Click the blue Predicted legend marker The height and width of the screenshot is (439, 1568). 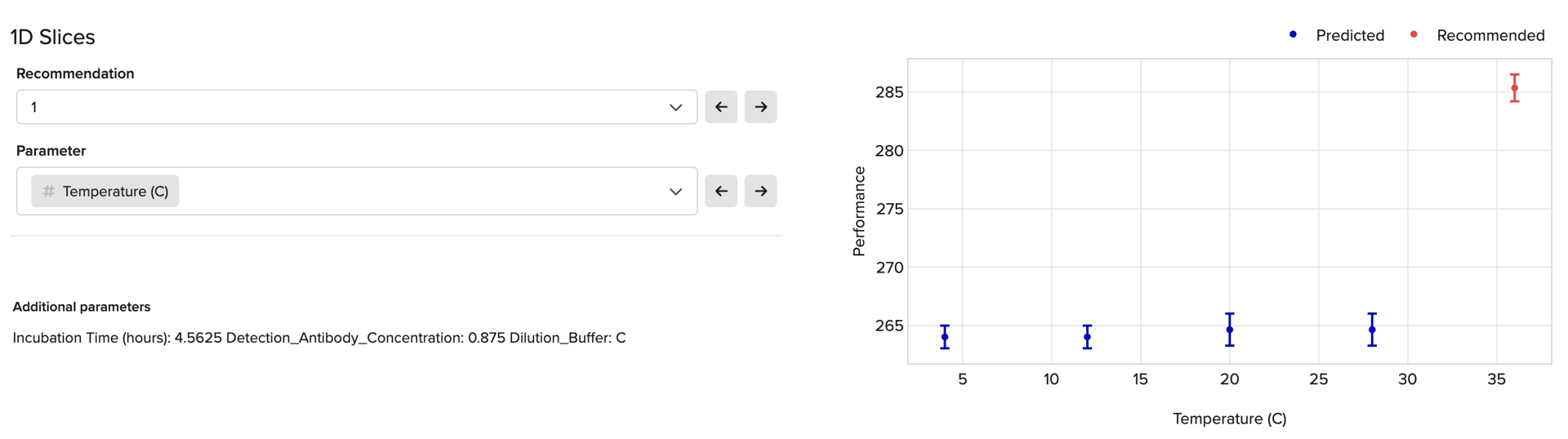click(1293, 34)
